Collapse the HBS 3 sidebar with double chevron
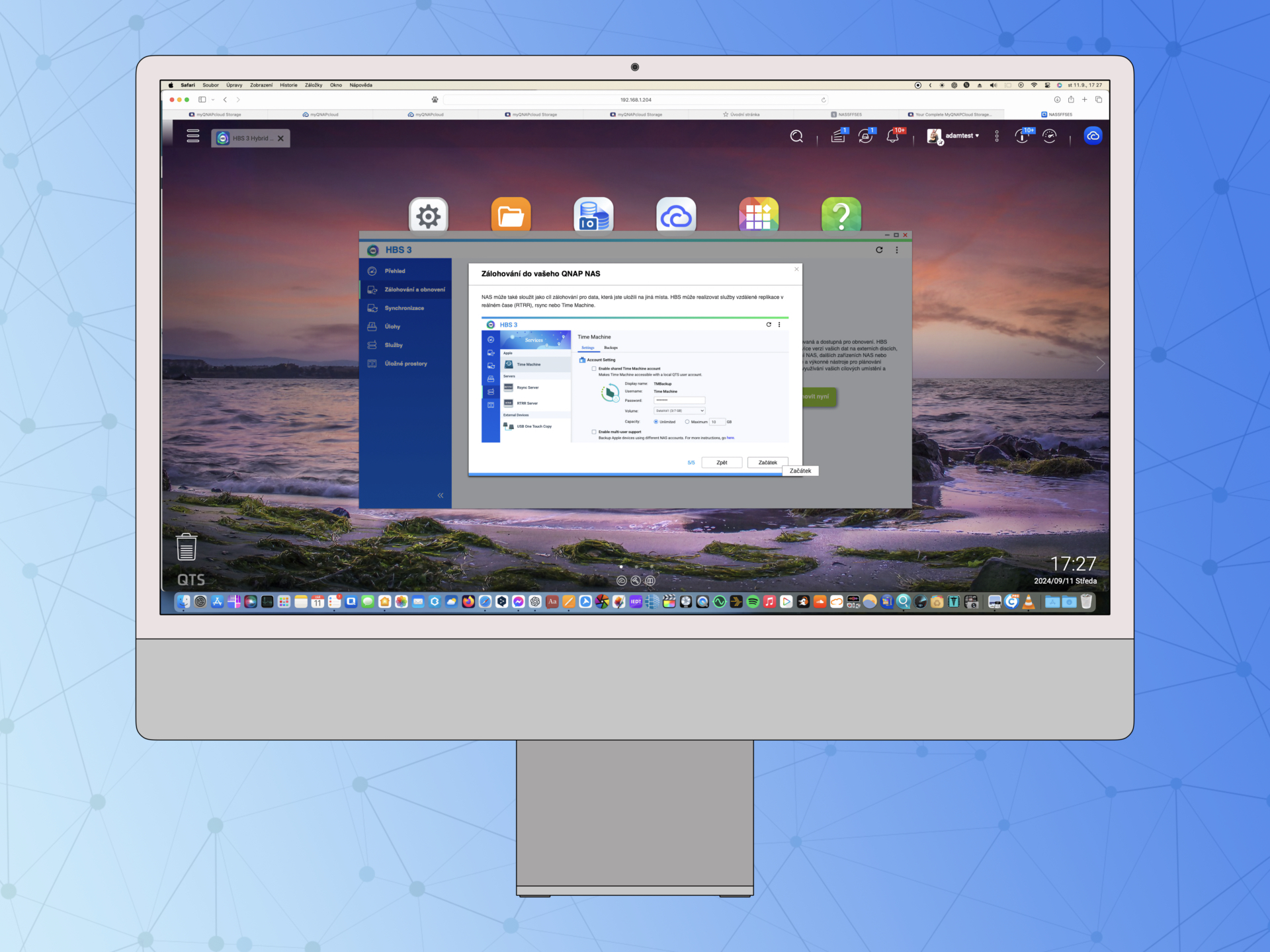 click(x=440, y=495)
